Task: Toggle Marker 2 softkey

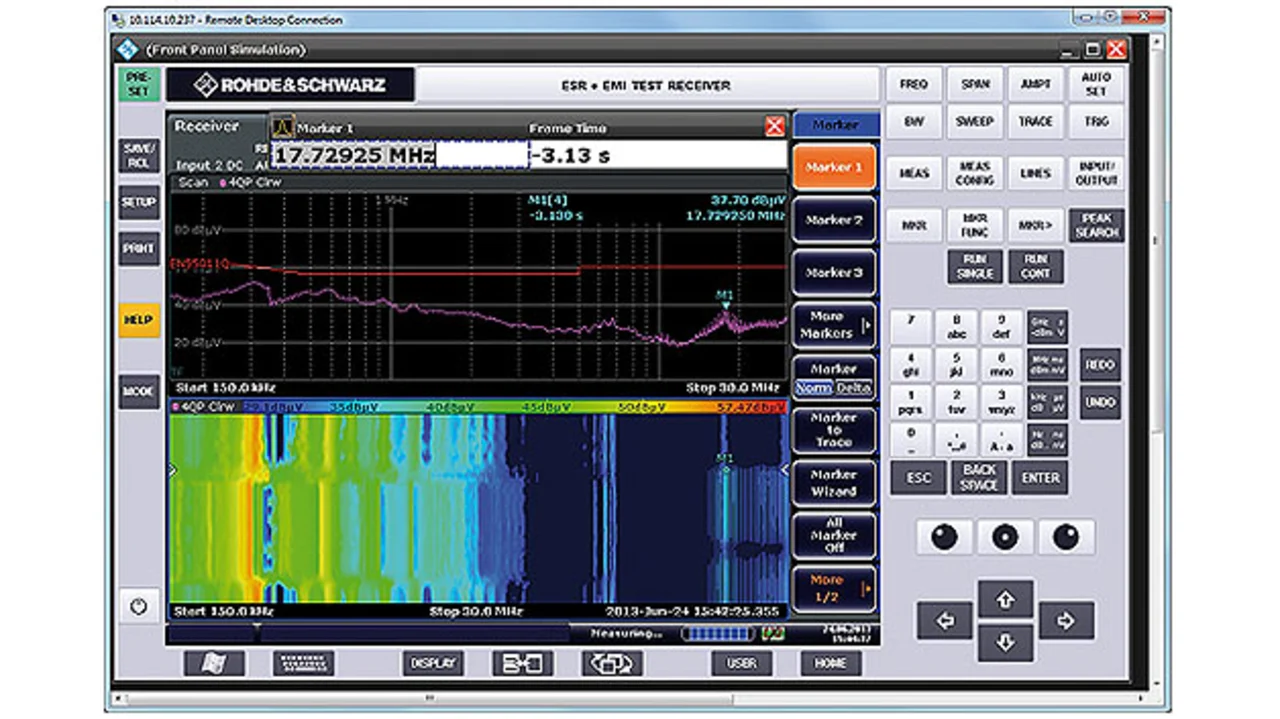Action: coord(834,220)
